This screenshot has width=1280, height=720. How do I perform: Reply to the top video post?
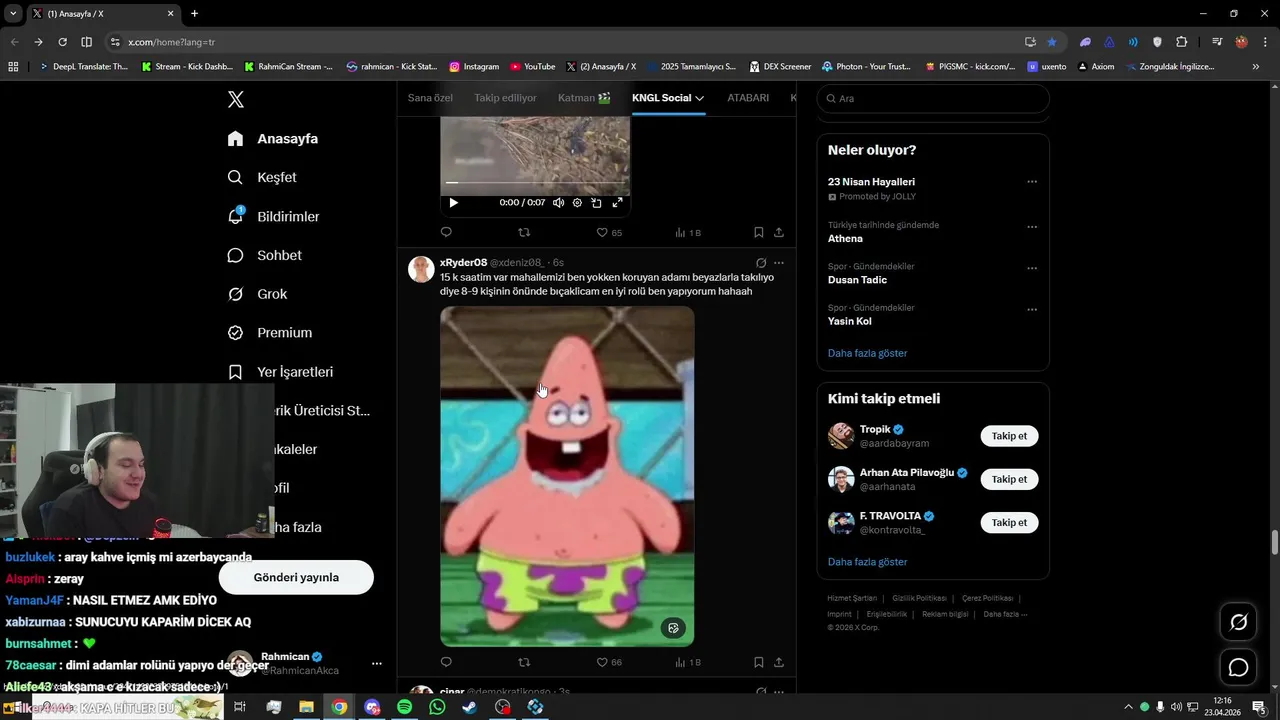coord(446,232)
